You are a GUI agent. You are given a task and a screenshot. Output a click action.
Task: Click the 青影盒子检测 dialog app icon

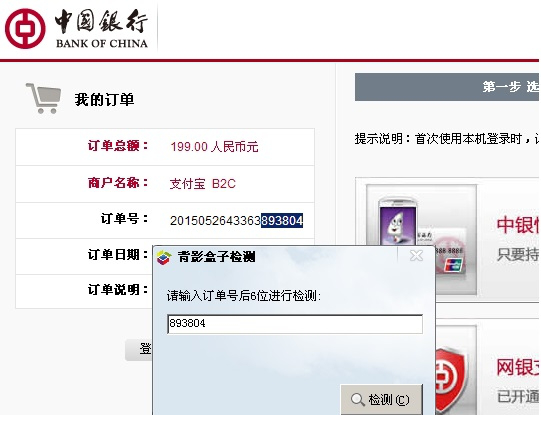click(x=164, y=257)
